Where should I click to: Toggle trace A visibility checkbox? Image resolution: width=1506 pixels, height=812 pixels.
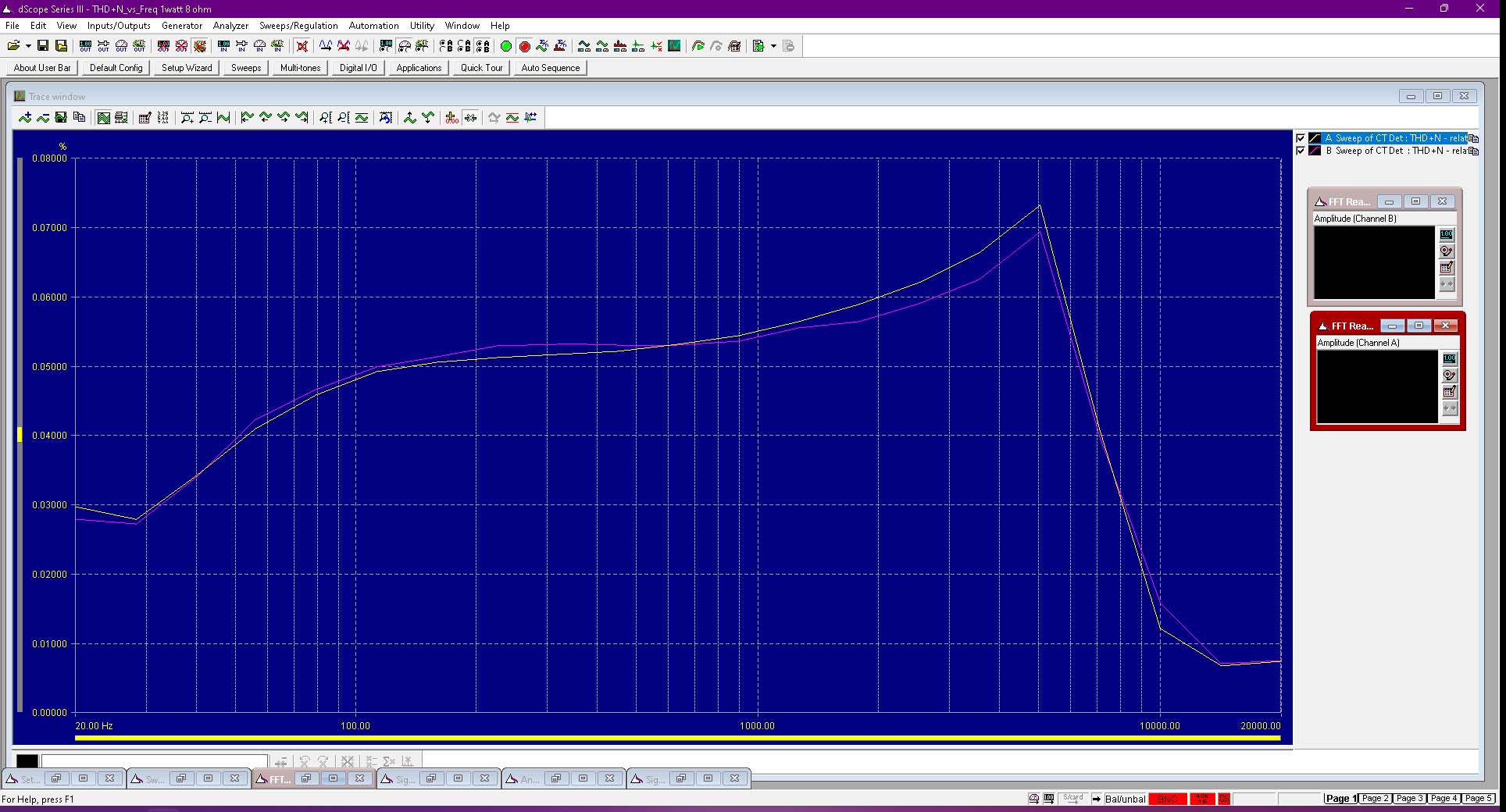tap(1301, 138)
